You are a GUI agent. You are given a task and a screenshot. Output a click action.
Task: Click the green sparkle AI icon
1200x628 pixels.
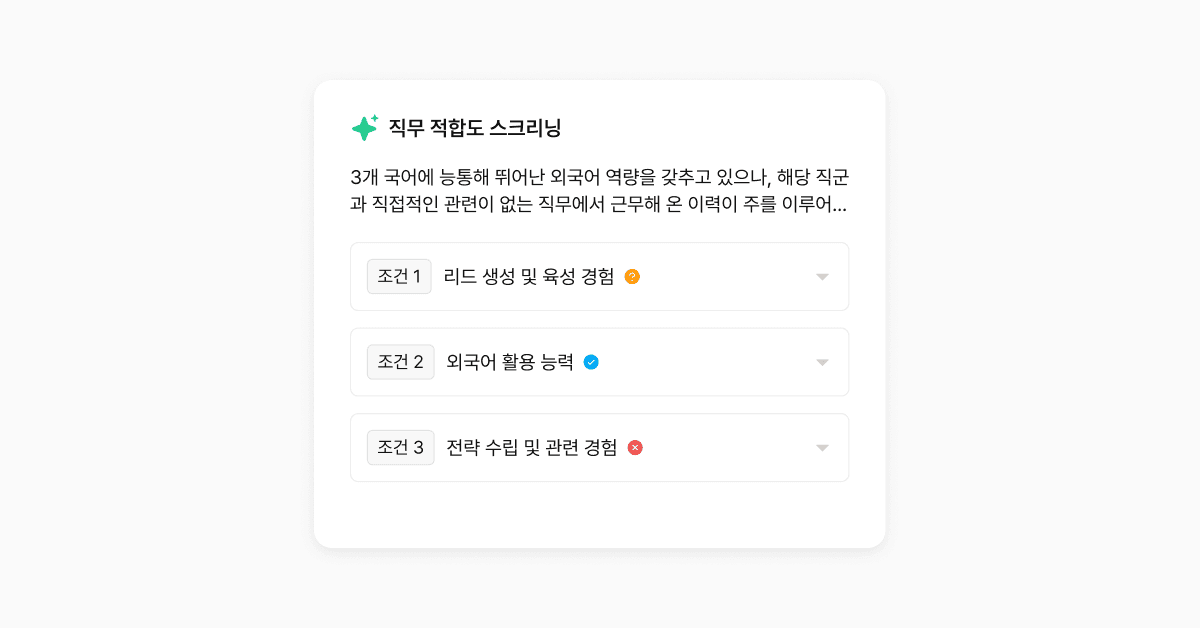click(x=364, y=127)
